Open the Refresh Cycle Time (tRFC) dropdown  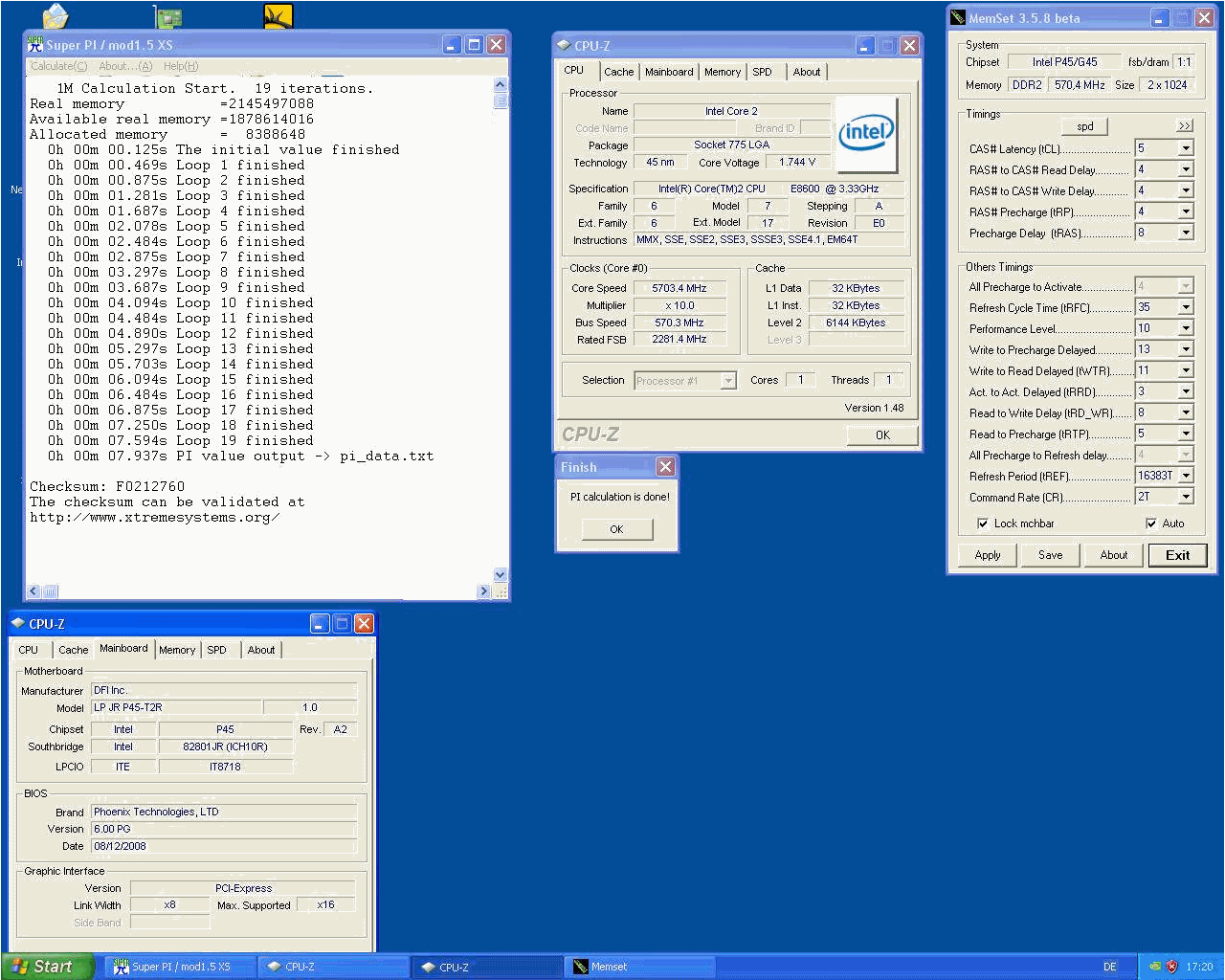point(1186,307)
